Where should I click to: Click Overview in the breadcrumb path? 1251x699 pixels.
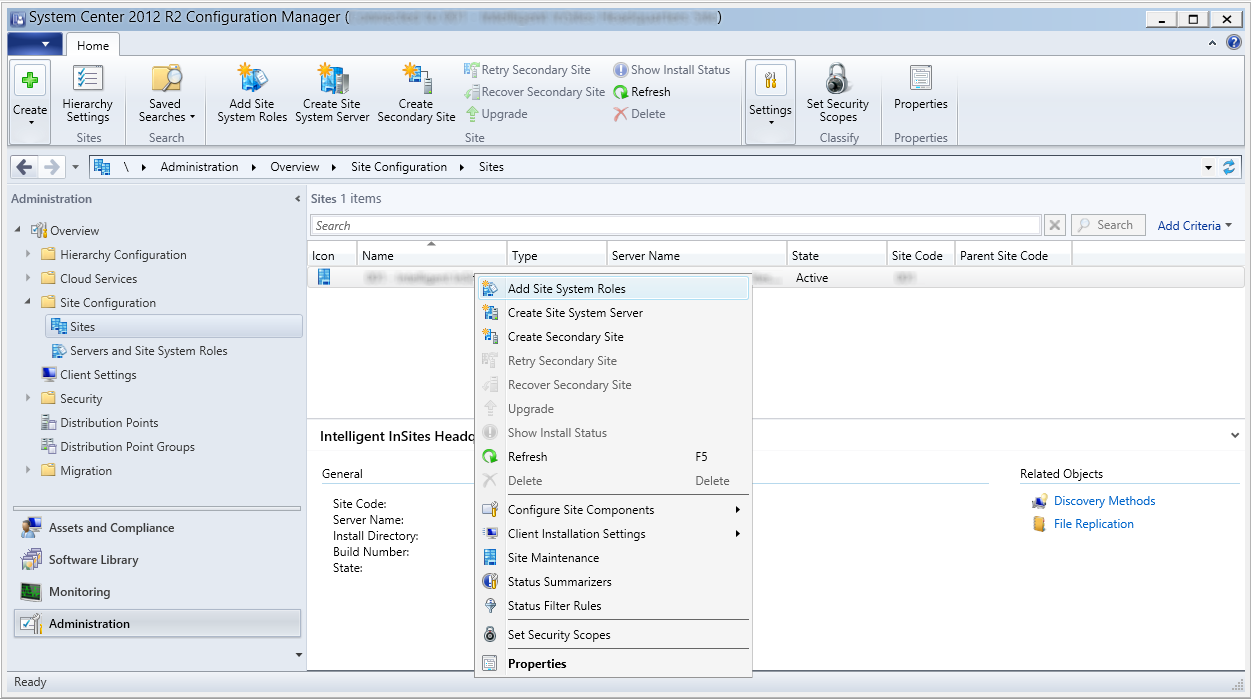pos(295,167)
